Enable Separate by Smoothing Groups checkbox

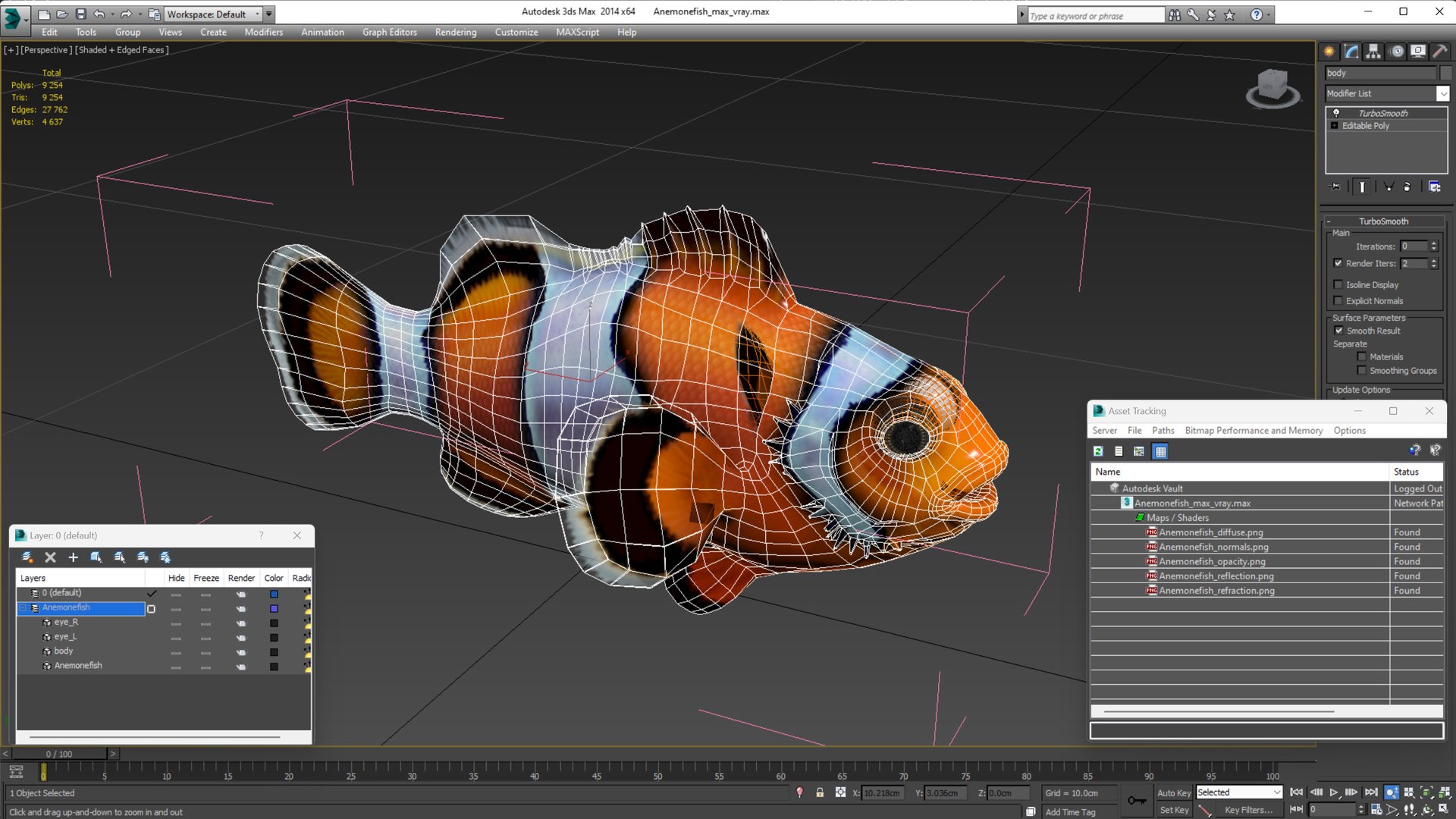pyautogui.click(x=1361, y=370)
